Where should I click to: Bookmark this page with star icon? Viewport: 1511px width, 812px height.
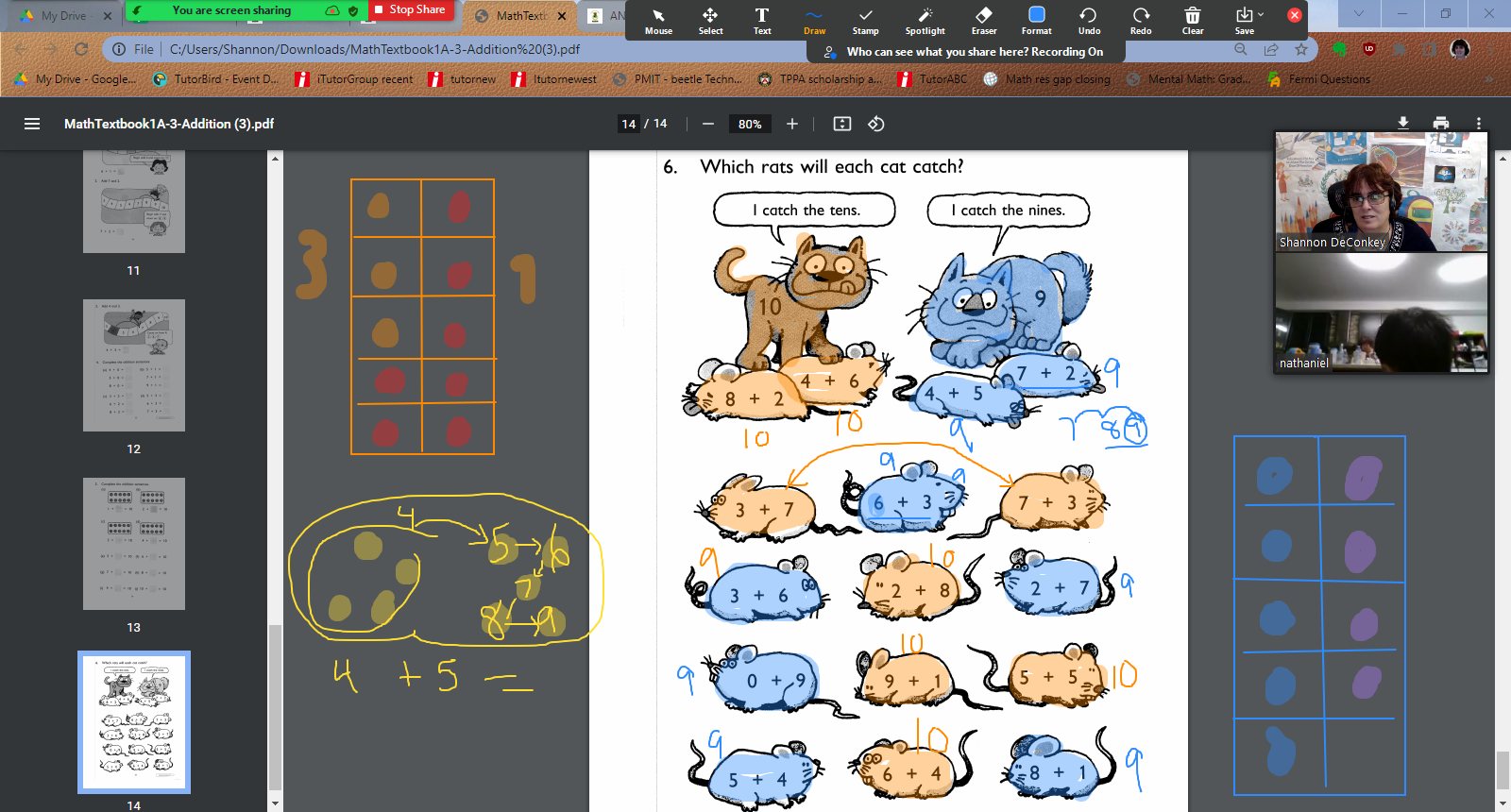[1301, 49]
